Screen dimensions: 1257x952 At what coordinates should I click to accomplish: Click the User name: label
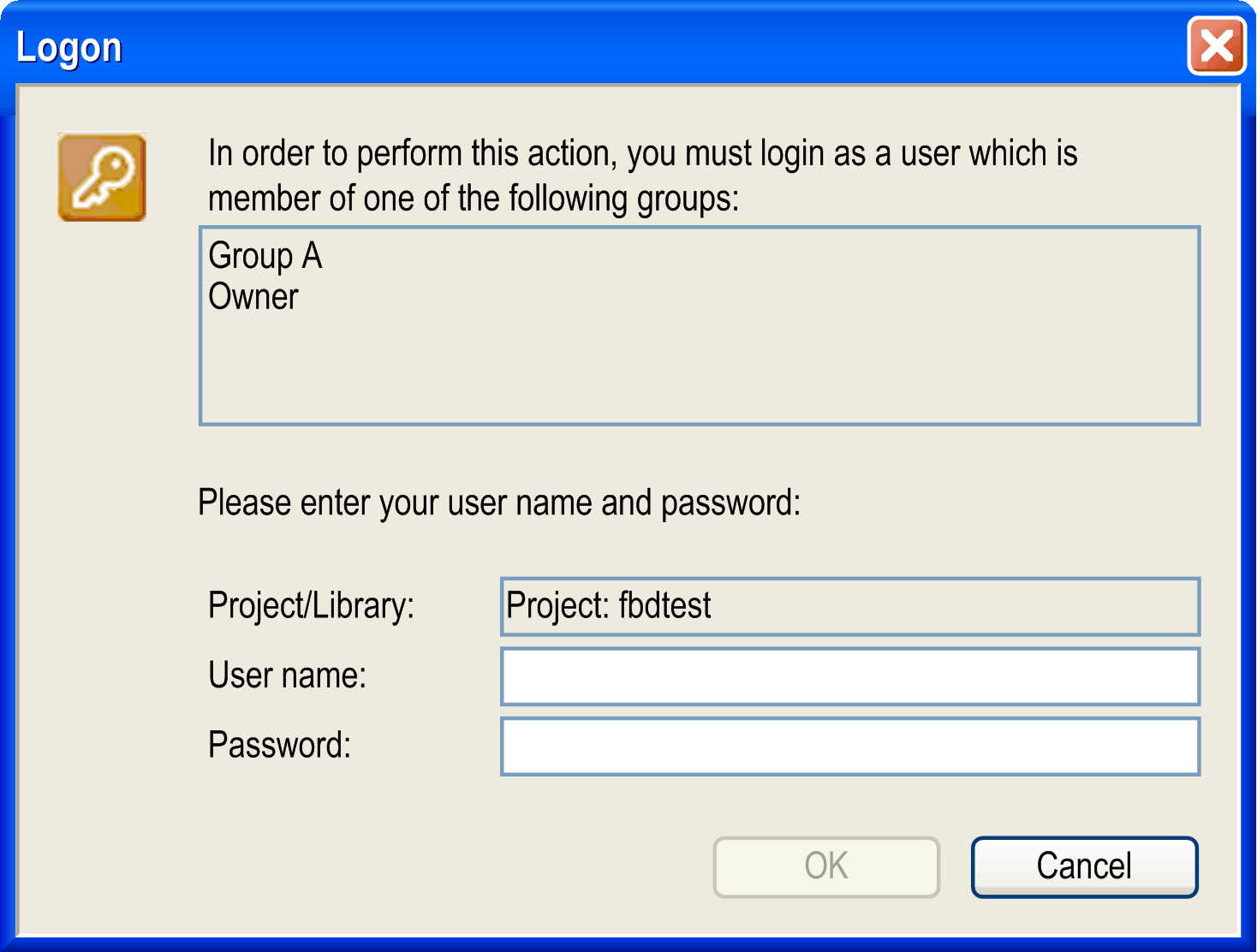288,675
